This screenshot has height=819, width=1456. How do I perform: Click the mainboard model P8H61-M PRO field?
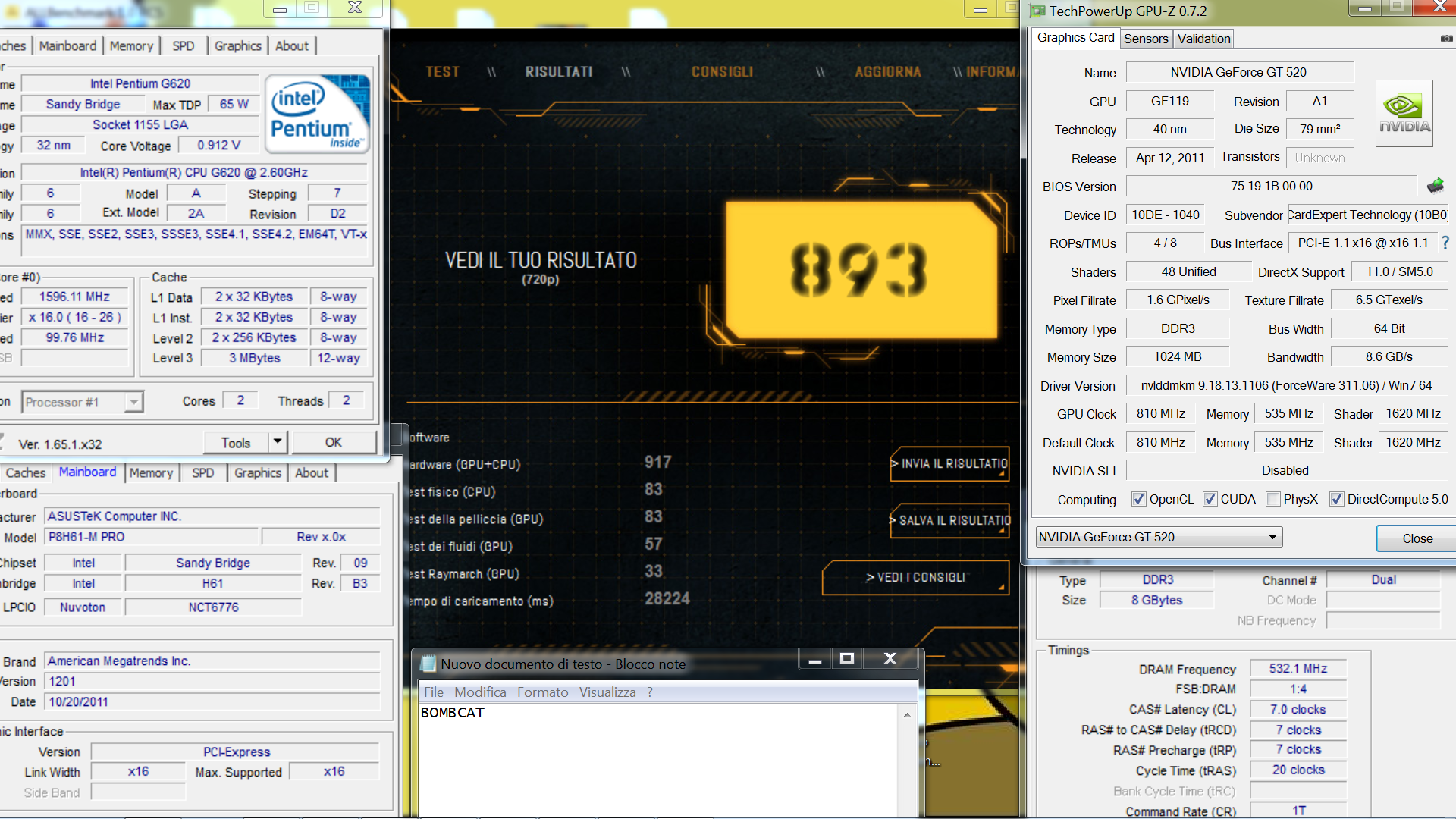click(152, 537)
